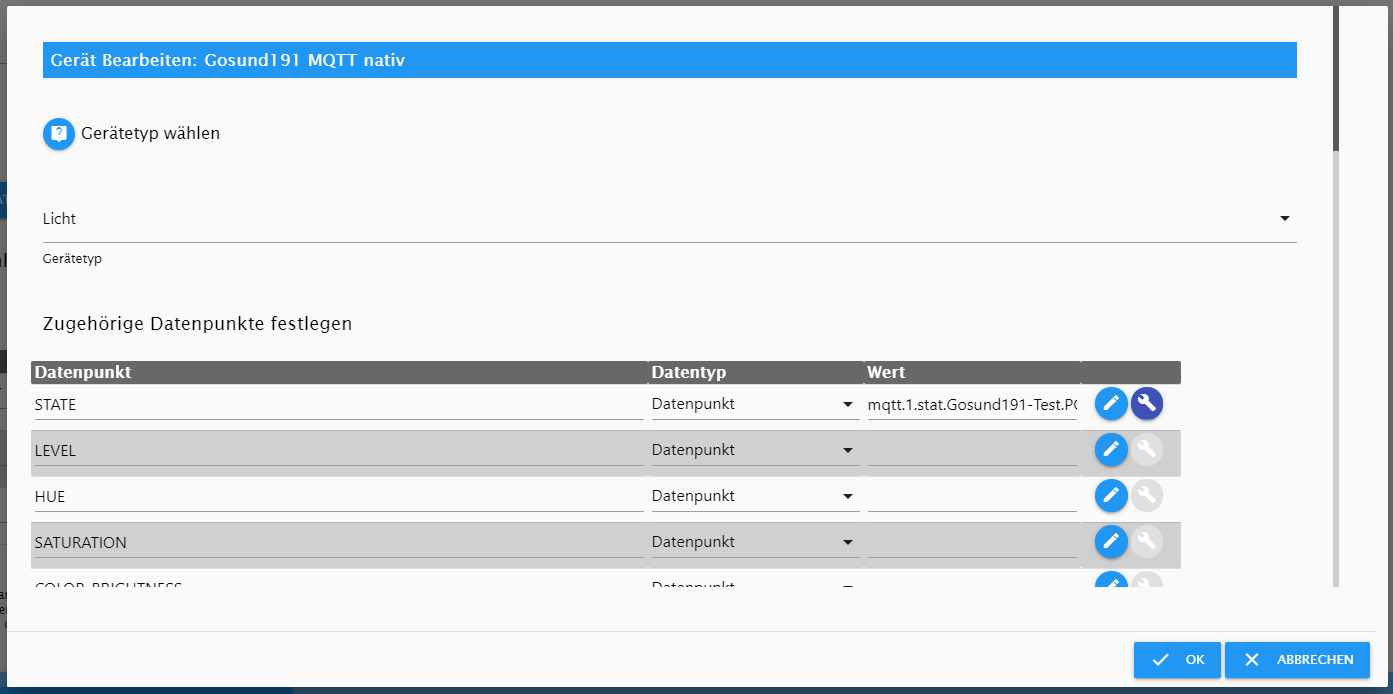Expand the Datentyp dropdown for LEVEL
This screenshot has width=1393, height=694.
tap(755, 451)
